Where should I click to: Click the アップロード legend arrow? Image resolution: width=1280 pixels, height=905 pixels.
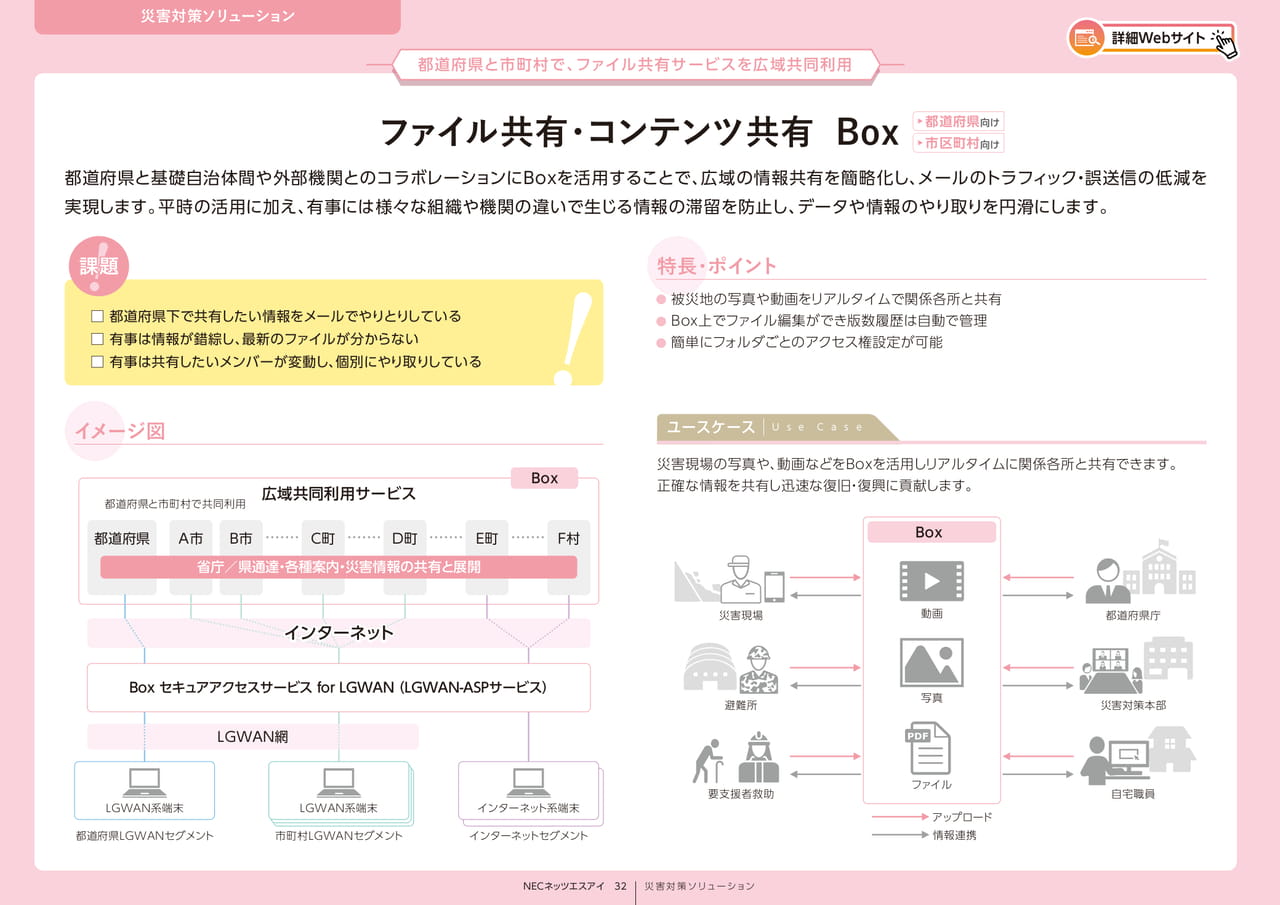900,817
